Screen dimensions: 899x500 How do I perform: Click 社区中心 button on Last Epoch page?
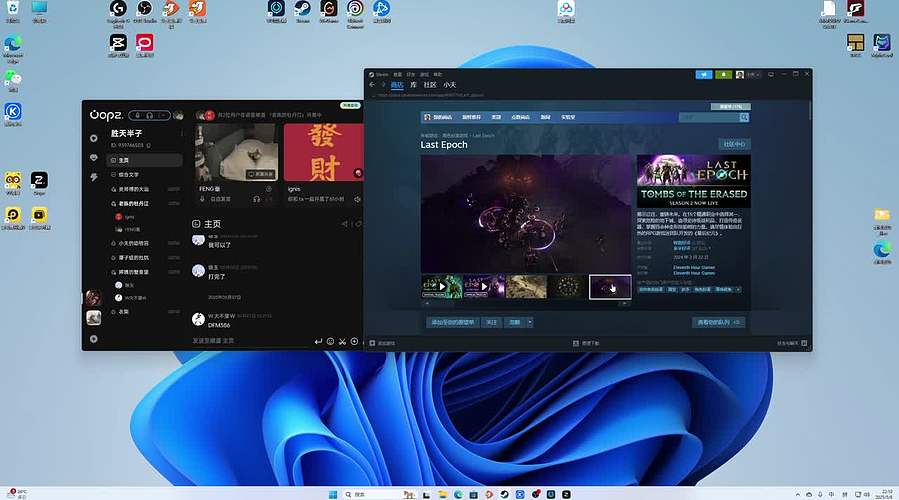click(734, 144)
